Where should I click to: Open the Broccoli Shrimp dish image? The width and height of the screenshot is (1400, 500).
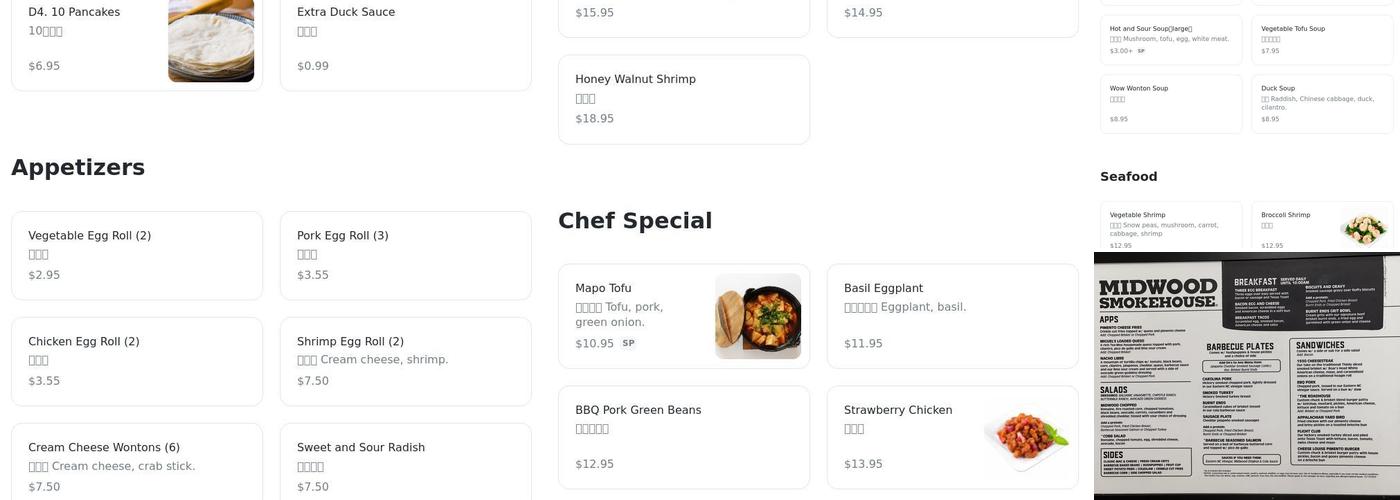1364,227
